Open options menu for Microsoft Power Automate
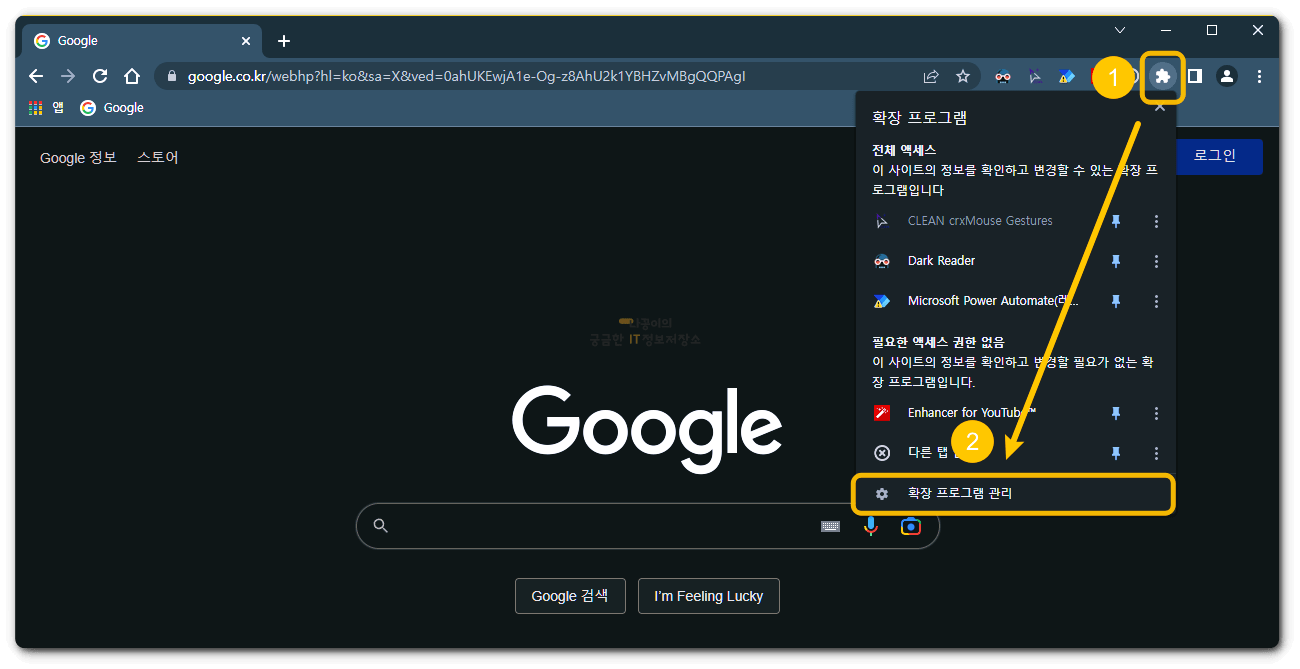This screenshot has width=1300, height=669. click(1156, 301)
